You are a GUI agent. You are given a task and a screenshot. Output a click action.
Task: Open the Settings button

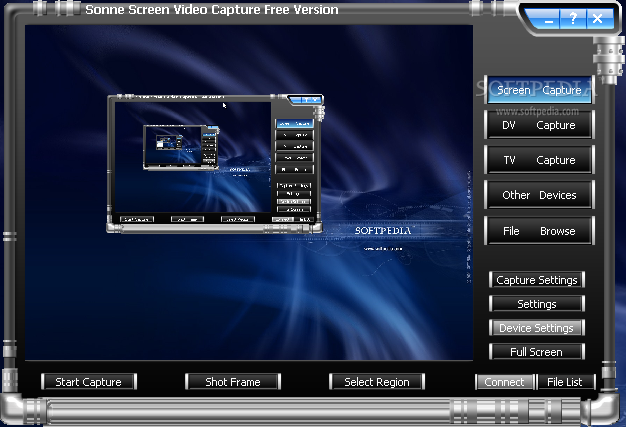point(537,304)
